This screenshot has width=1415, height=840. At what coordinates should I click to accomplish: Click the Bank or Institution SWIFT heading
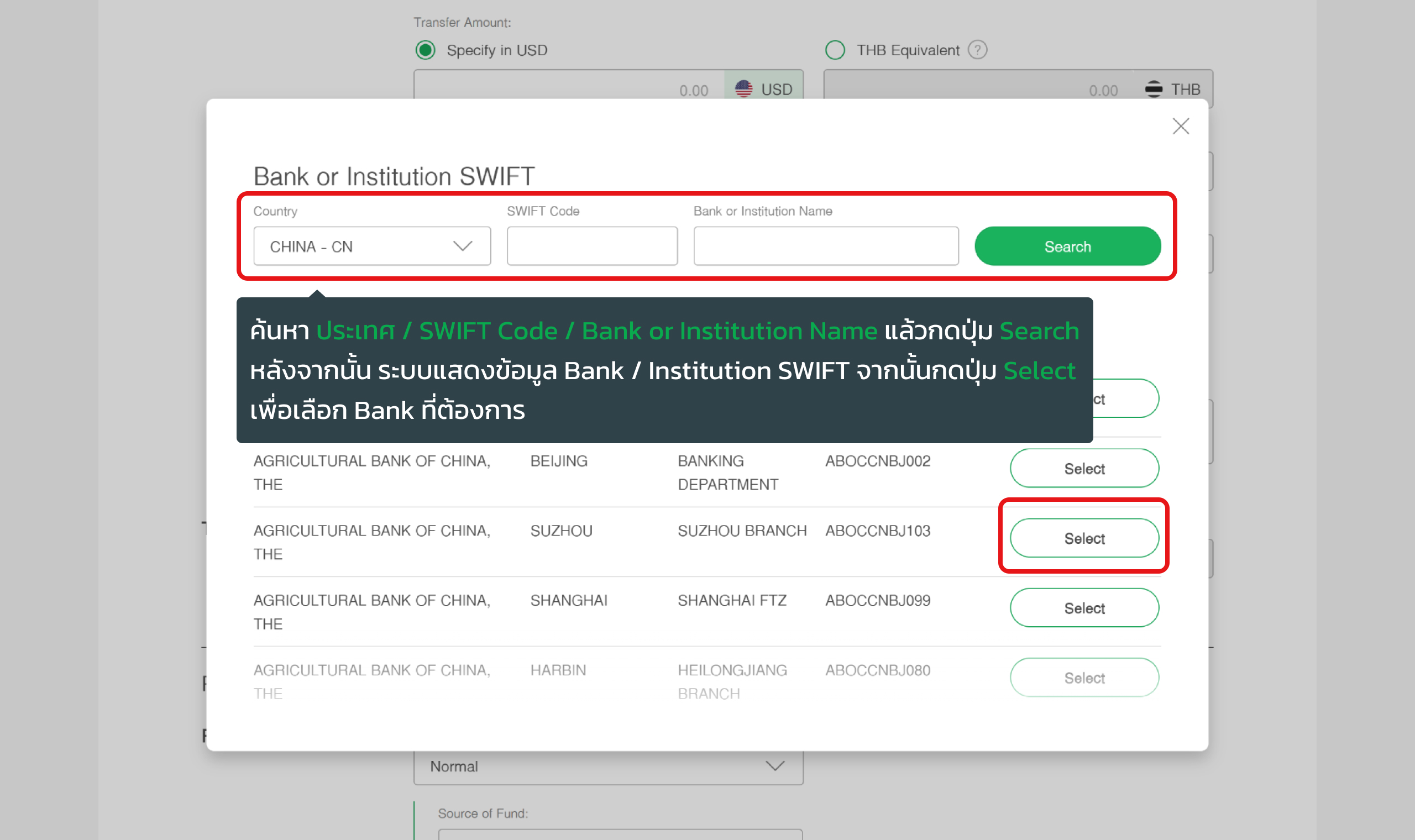394,177
